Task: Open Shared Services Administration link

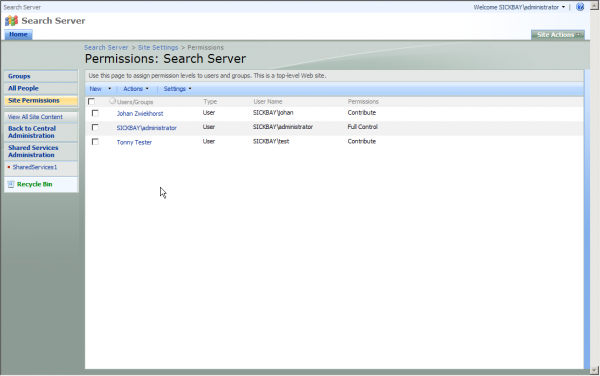Action: pos(33,151)
